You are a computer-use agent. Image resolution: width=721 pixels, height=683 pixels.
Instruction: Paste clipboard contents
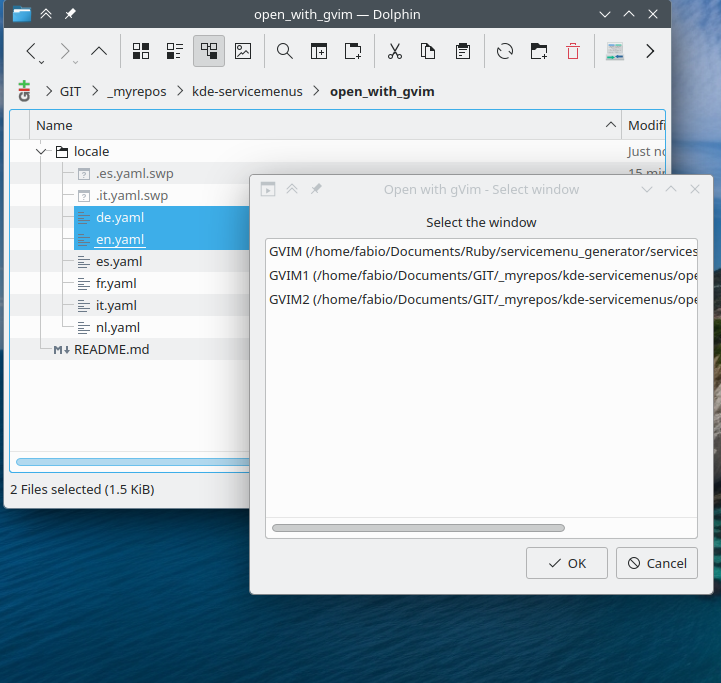pyautogui.click(x=463, y=51)
